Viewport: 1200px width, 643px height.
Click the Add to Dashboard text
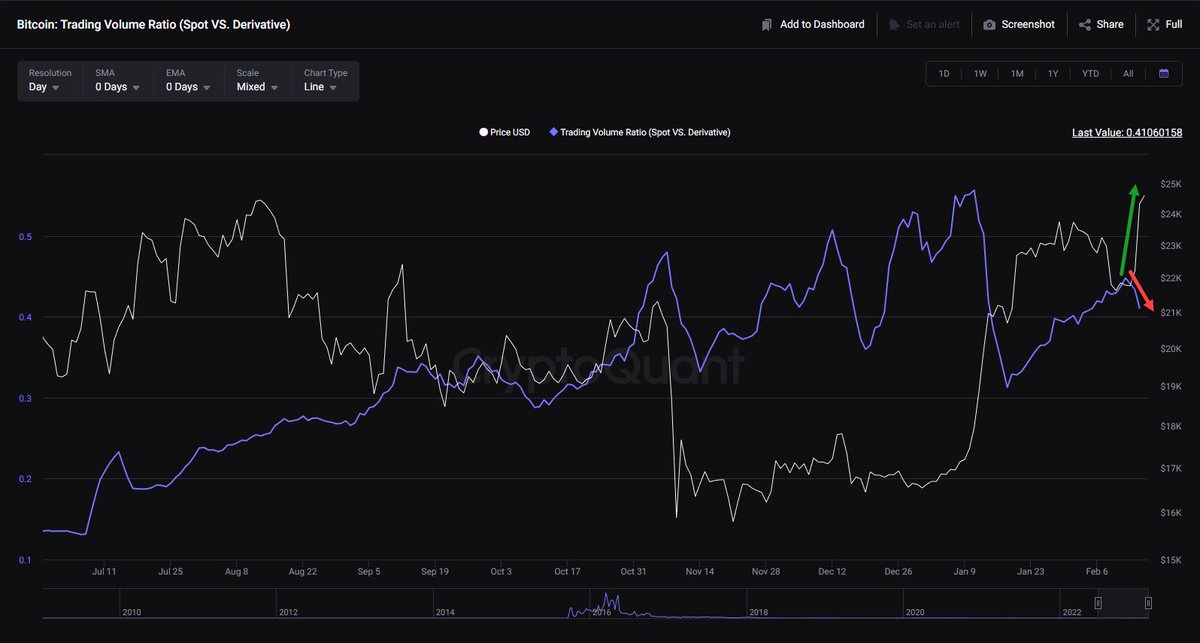822,24
